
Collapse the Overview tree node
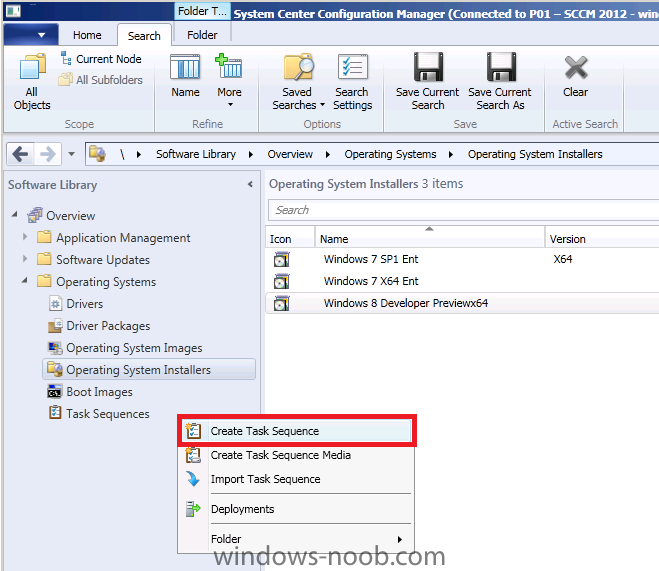[15, 214]
